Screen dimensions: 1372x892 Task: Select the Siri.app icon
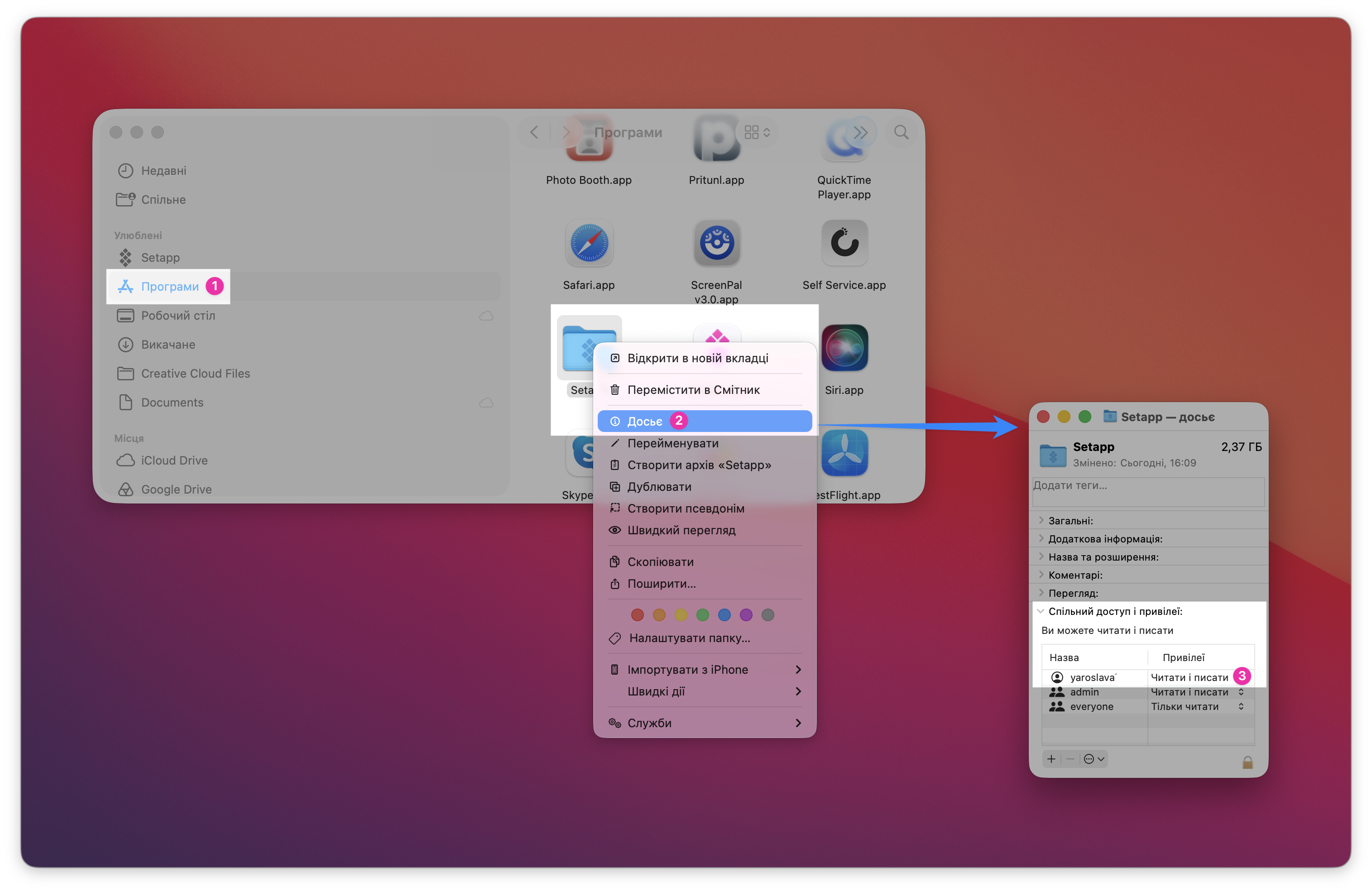(844, 348)
